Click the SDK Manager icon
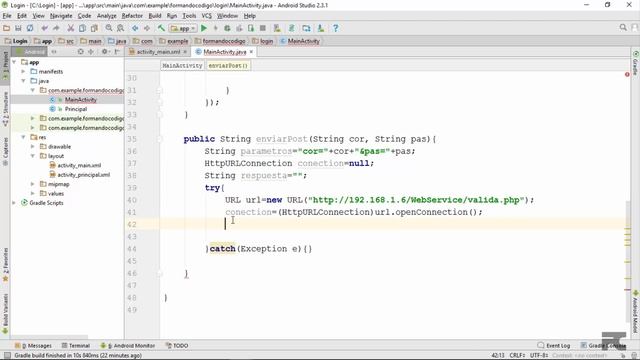640x360 pixels. pyautogui.click(x=321, y=28)
